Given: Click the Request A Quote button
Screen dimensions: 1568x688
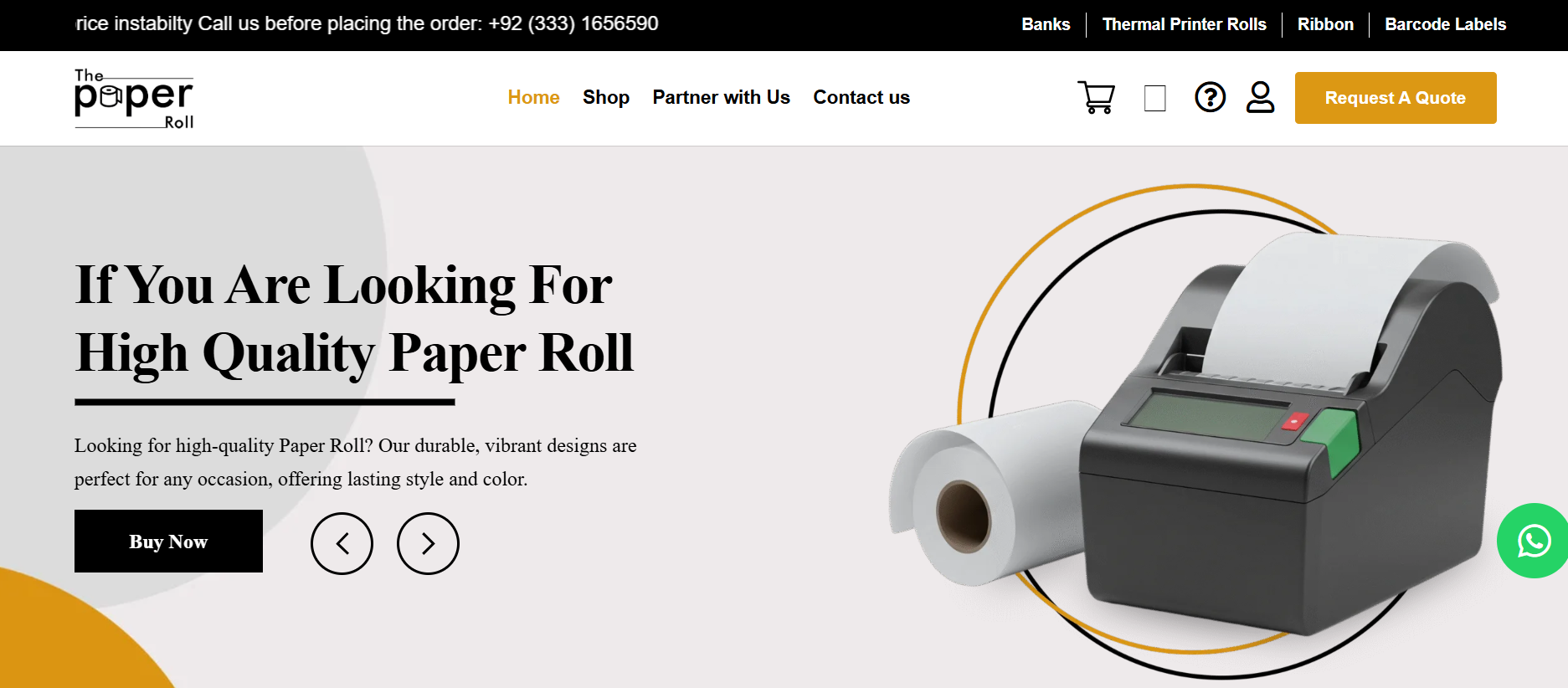Looking at the screenshot, I should tap(1396, 98).
